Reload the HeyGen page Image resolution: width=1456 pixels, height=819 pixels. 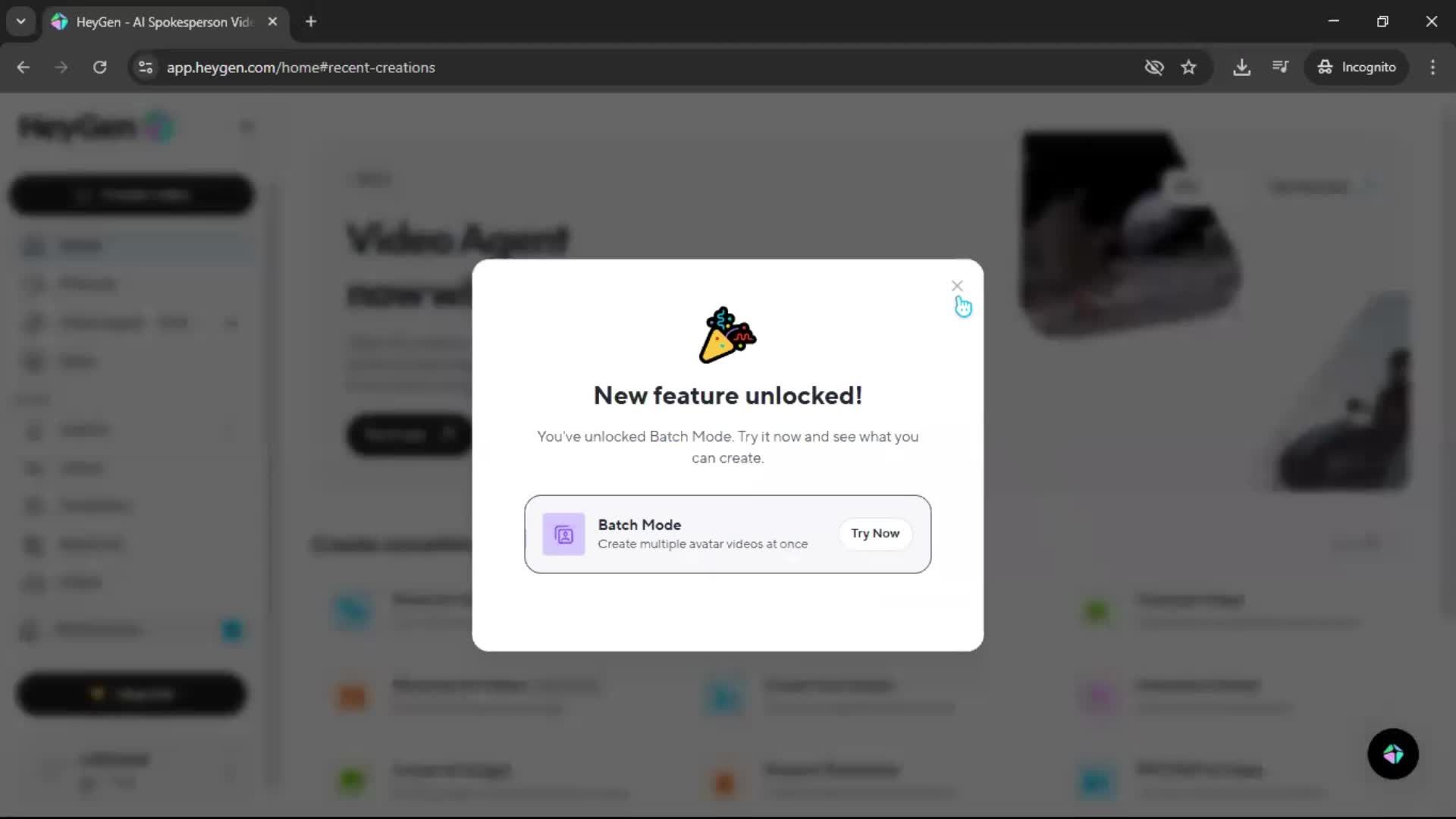tap(99, 67)
